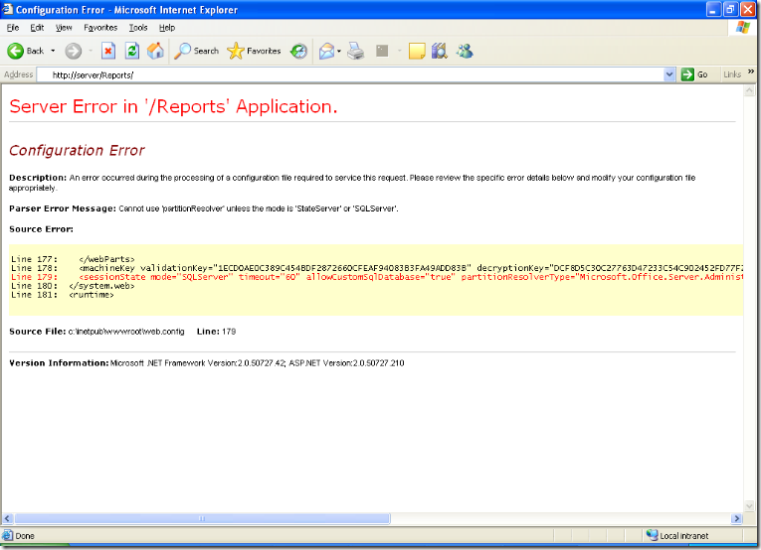
Task: Open the History toolbar icon
Action: click(x=298, y=51)
